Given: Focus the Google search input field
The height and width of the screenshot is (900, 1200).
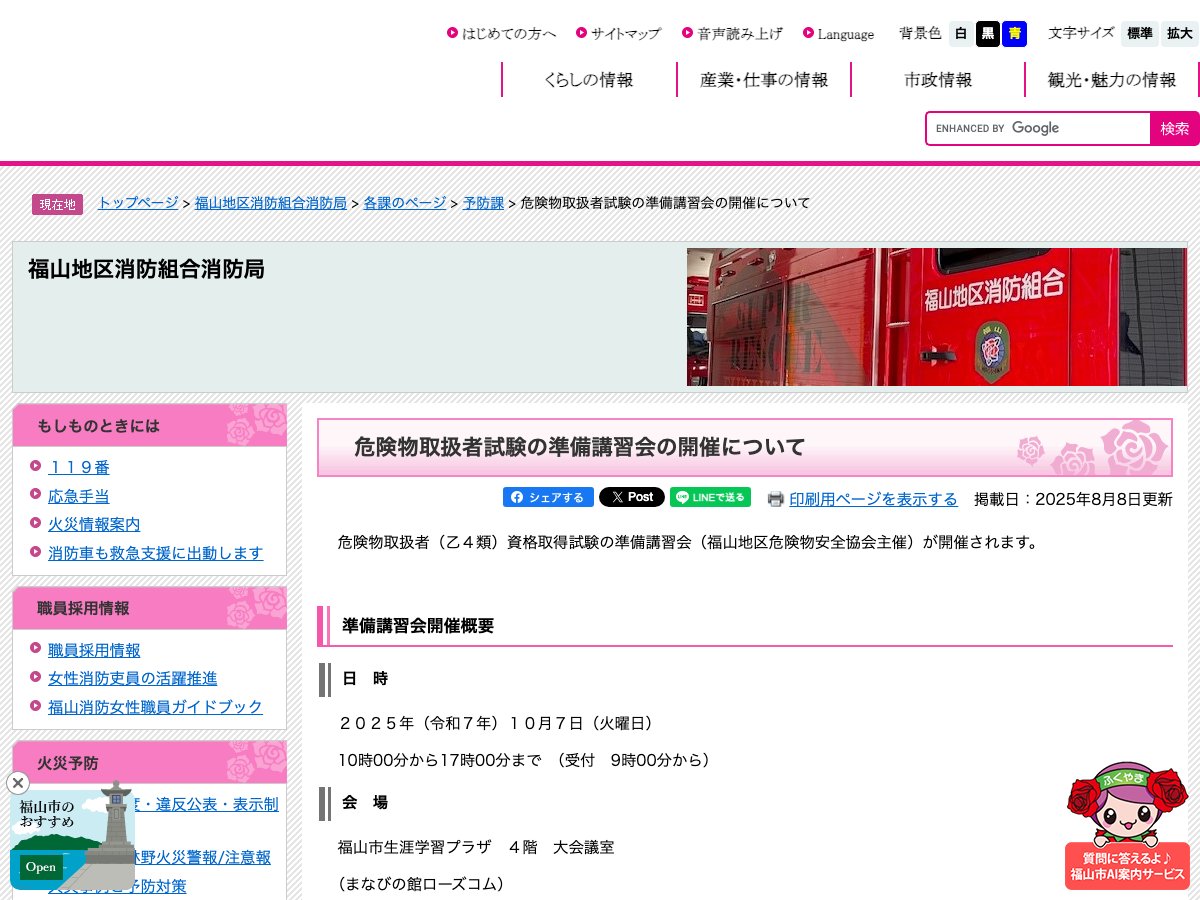Looking at the screenshot, I should coord(1038,128).
